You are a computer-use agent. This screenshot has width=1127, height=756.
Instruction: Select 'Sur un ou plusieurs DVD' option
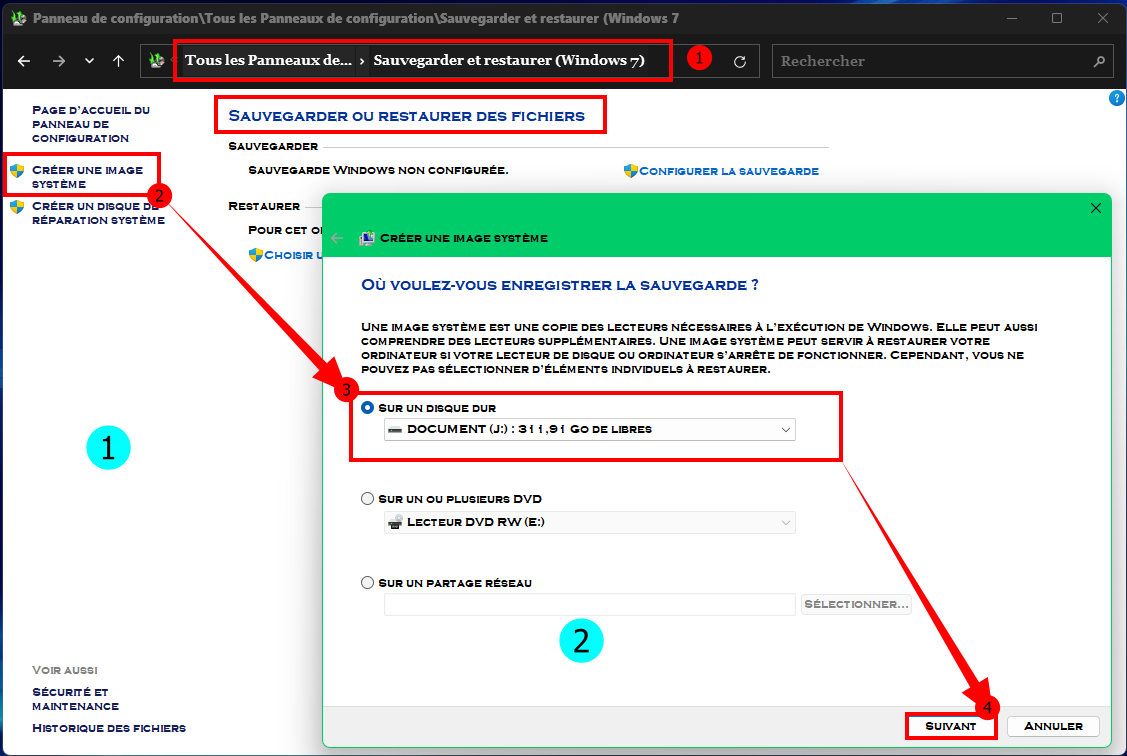pyautogui.click(x=367, y=499)
